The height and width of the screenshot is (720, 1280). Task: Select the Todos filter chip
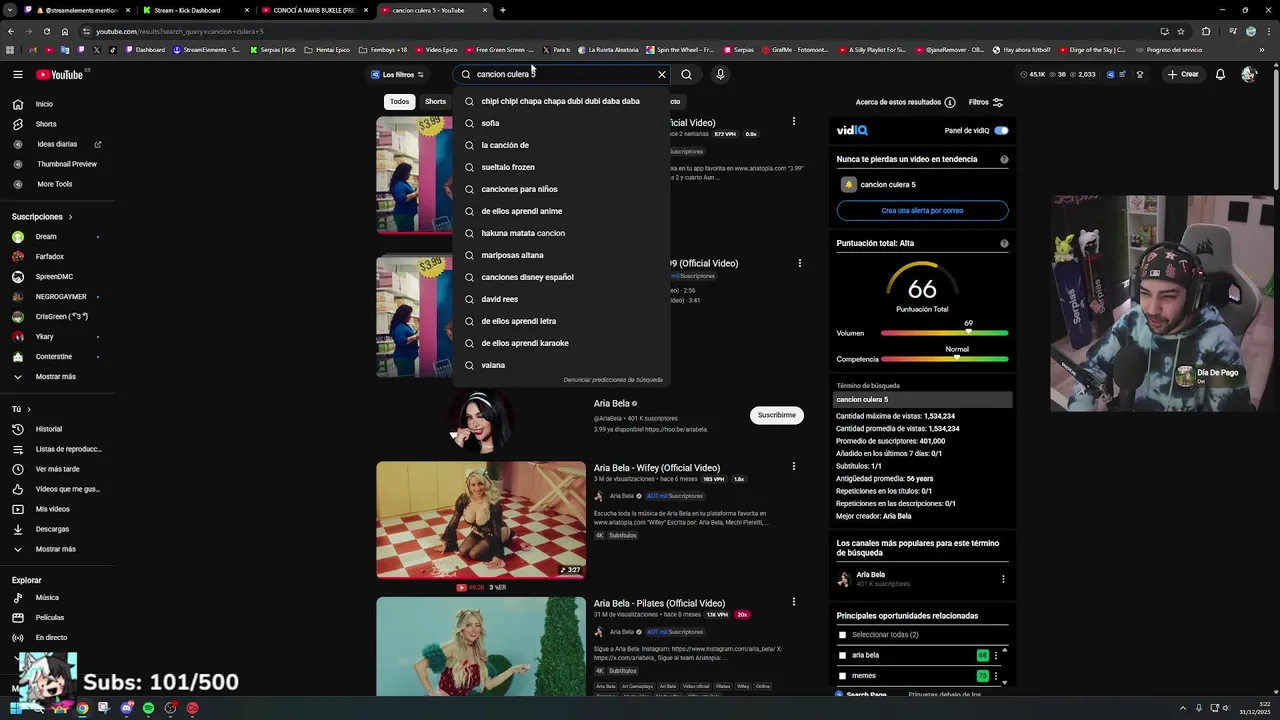click(399, 101)
